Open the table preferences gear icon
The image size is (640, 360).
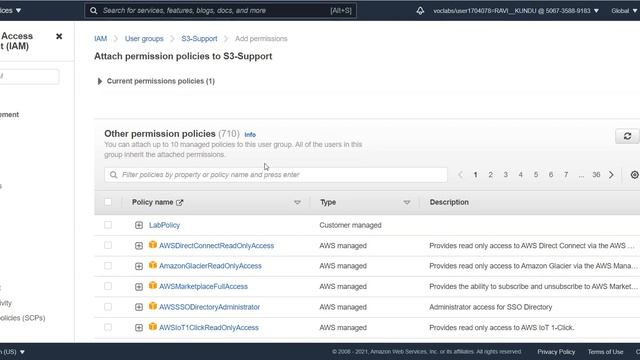coord(634,175)
